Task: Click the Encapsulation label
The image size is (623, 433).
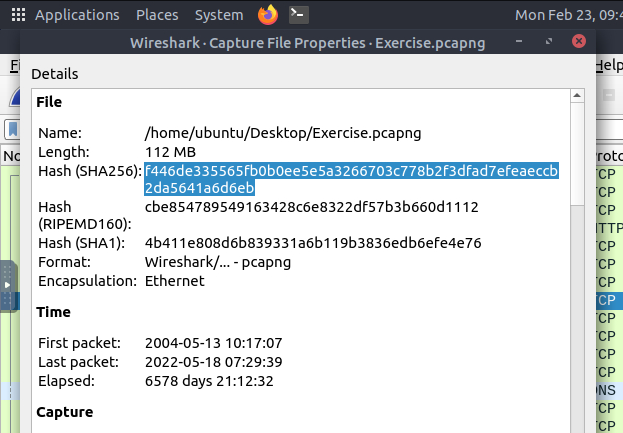Action: (87, 281)
